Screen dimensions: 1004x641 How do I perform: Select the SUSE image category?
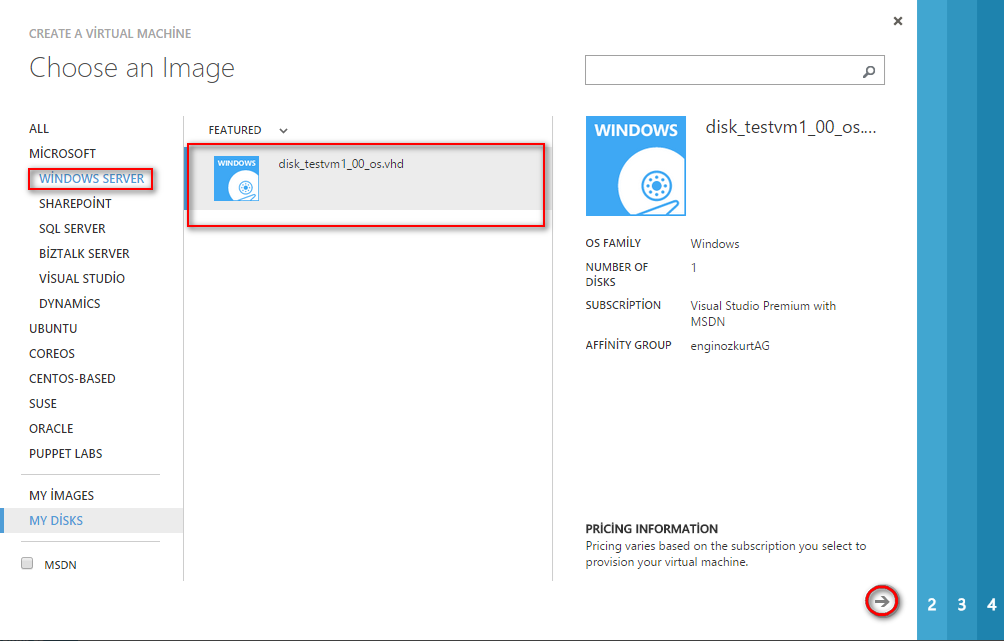(x=43, y=403)
